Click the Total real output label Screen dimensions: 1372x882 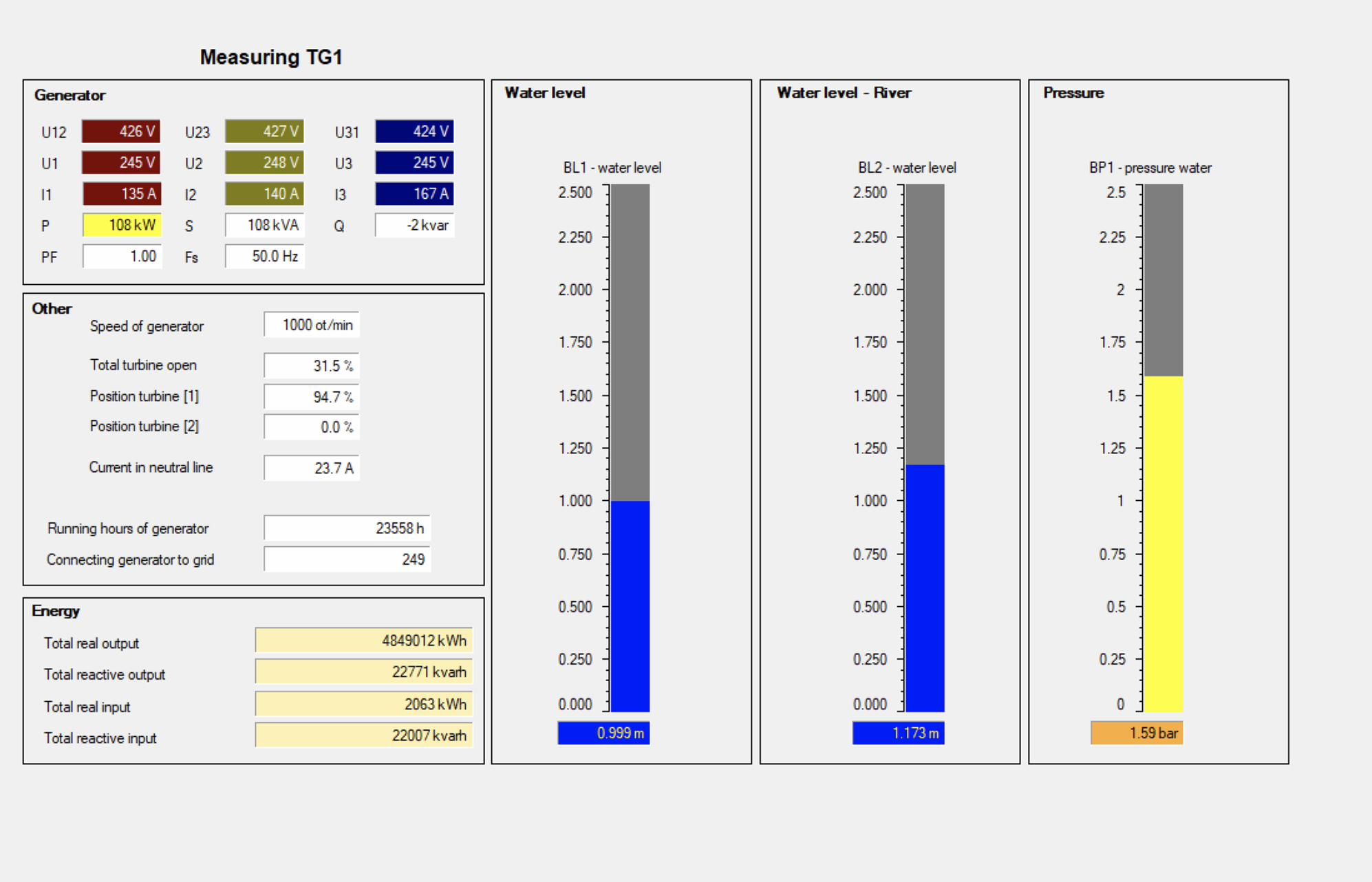coord(92,643)
